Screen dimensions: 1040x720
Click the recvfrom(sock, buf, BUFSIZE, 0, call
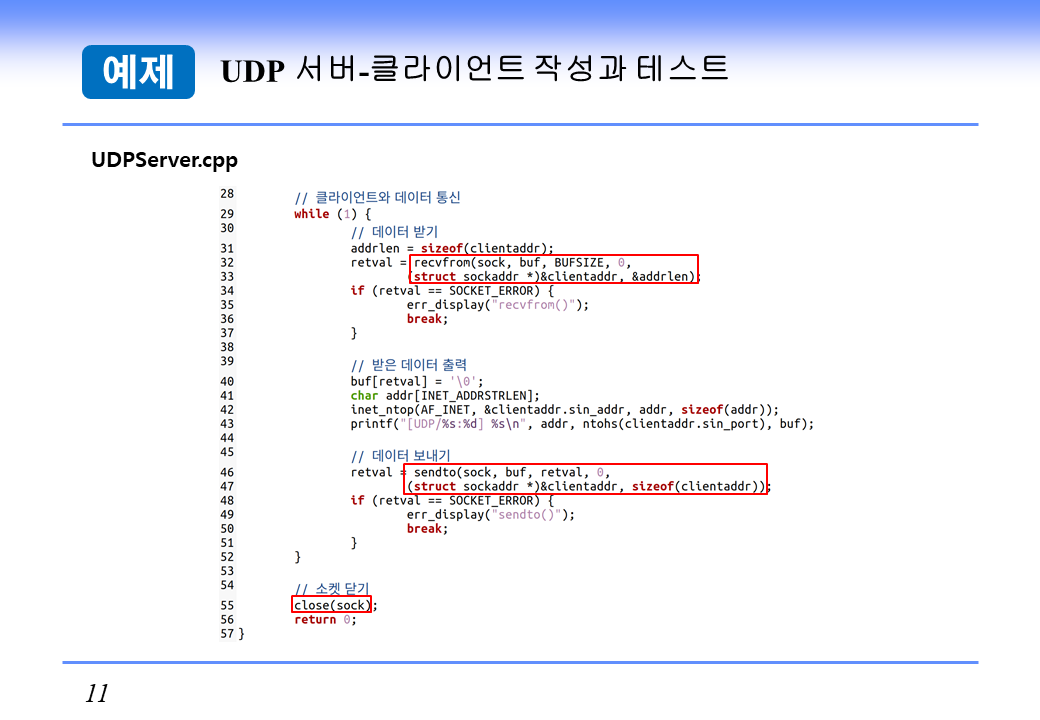(522, 263)
